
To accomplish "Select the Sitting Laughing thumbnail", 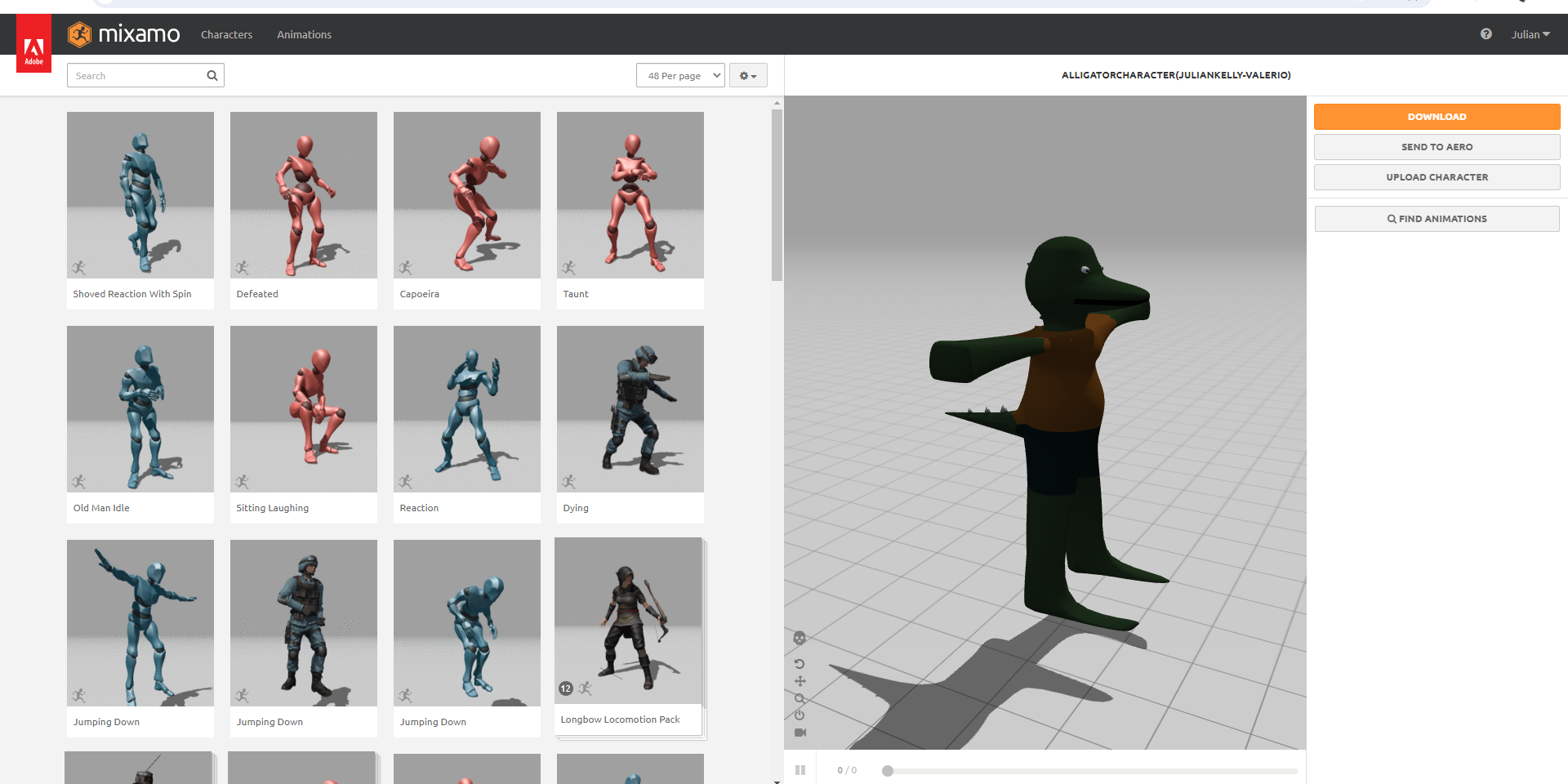I will coord(304,409).
